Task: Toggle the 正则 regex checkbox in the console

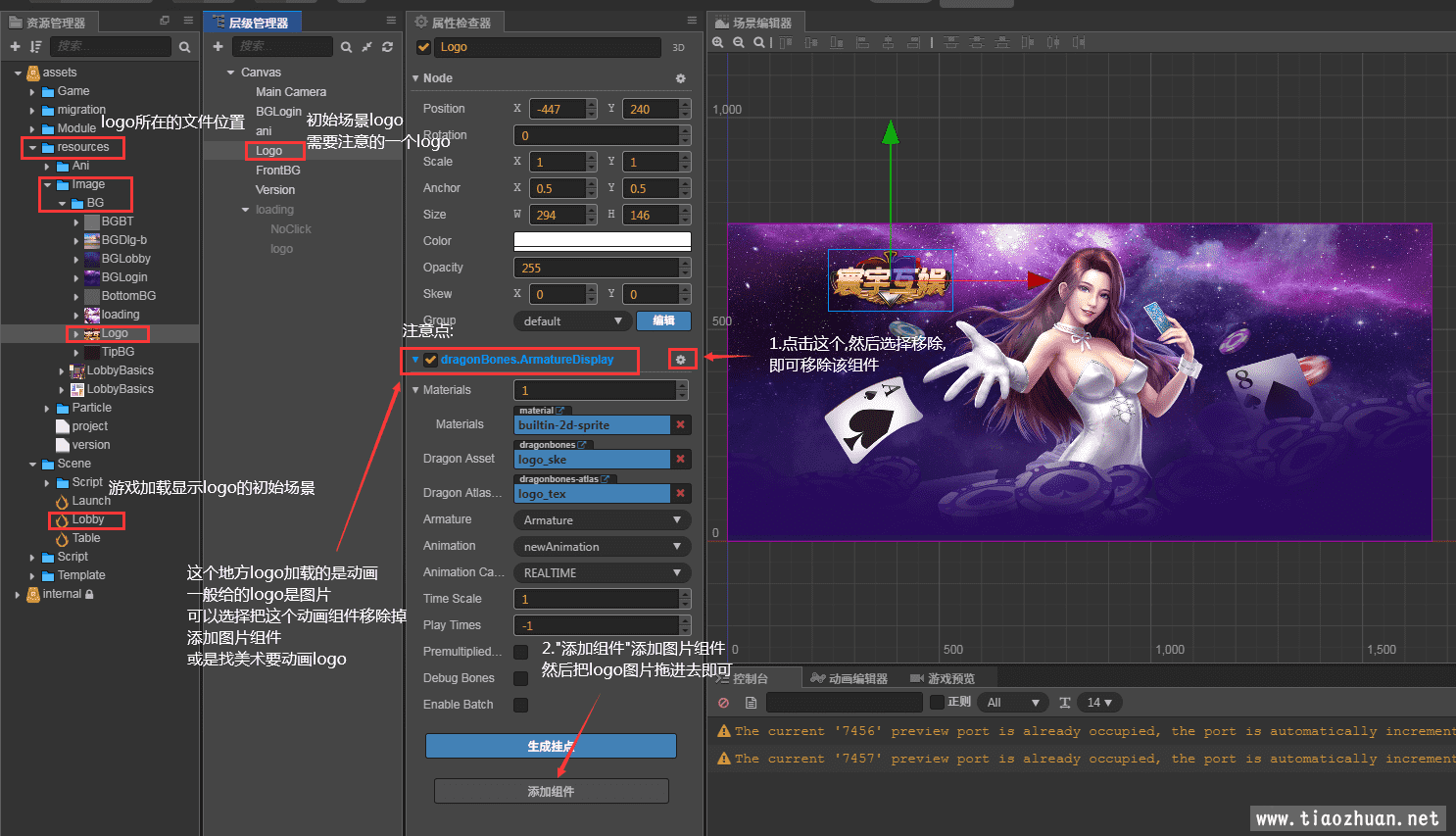Action: tap(937, 702)
